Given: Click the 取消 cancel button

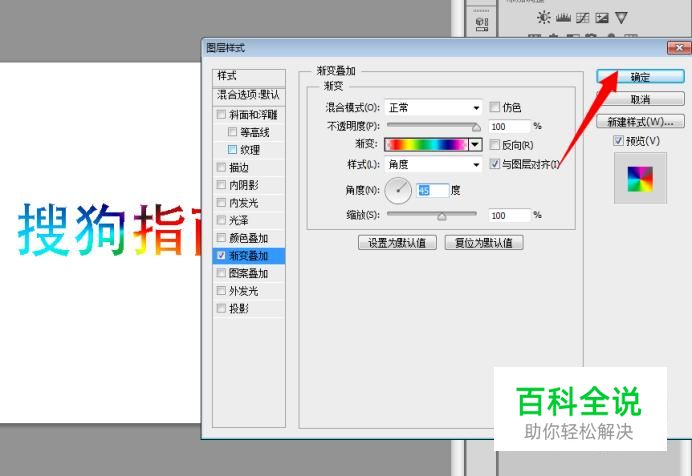Looking at the screenshot, I should click(x=640, y=99).
